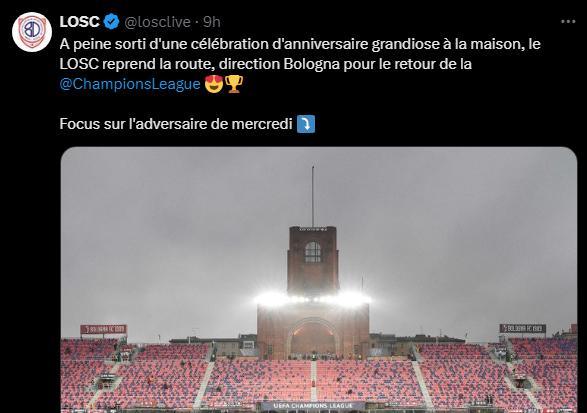Click the brick tower in the photo
The image size is (587, 413).
pos(313,292)
